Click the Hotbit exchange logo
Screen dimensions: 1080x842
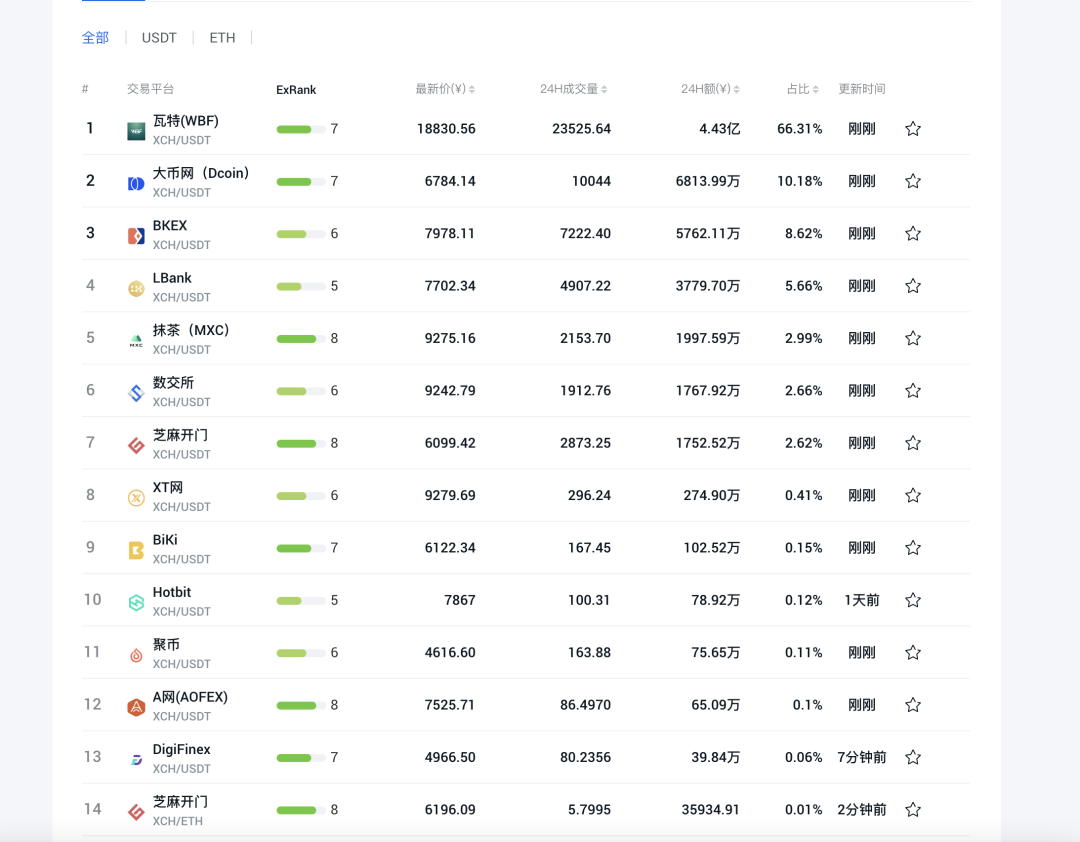(136, 602)
